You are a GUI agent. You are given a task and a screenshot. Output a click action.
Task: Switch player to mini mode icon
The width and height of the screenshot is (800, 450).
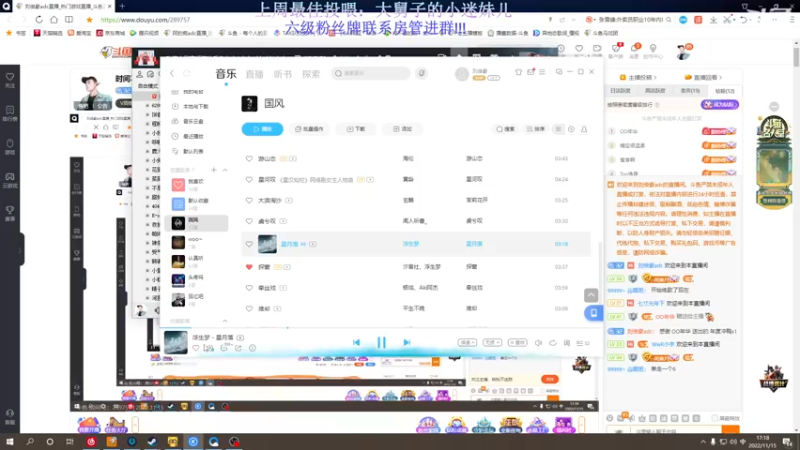click(559, 72)
